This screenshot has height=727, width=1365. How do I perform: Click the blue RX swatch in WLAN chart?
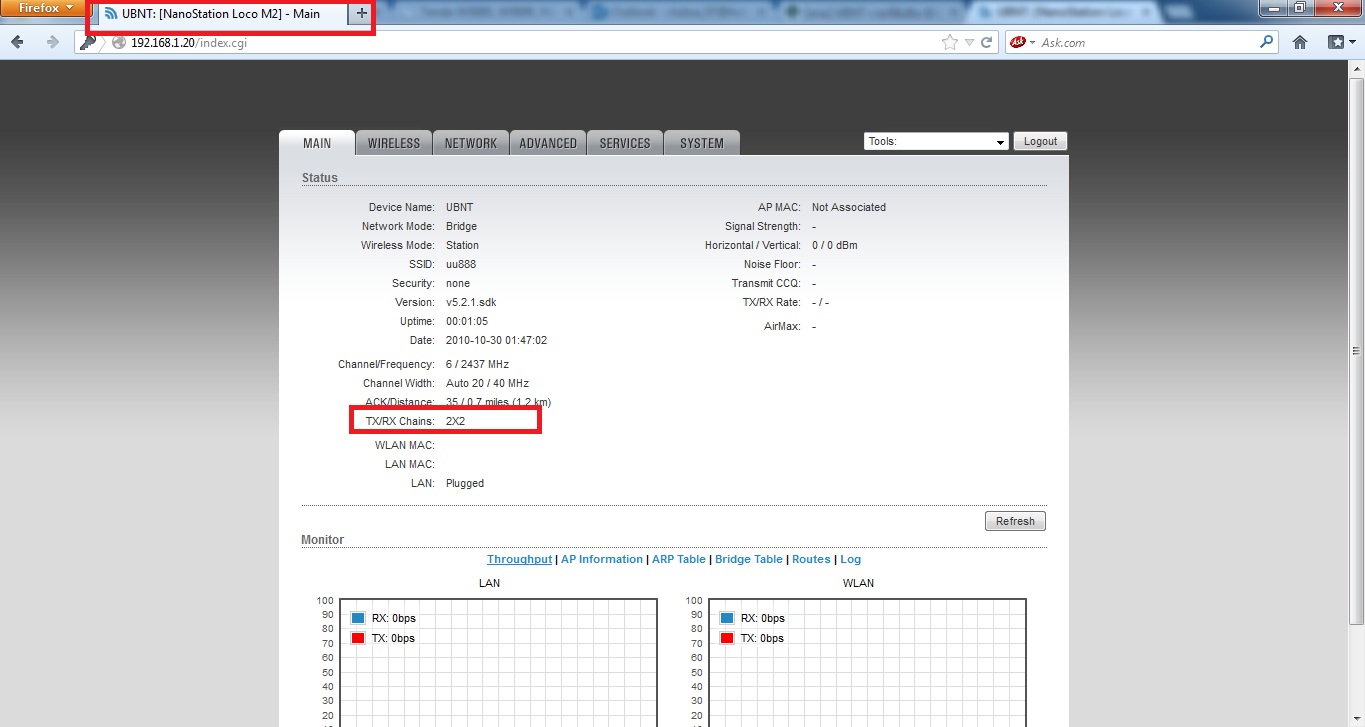727,618
